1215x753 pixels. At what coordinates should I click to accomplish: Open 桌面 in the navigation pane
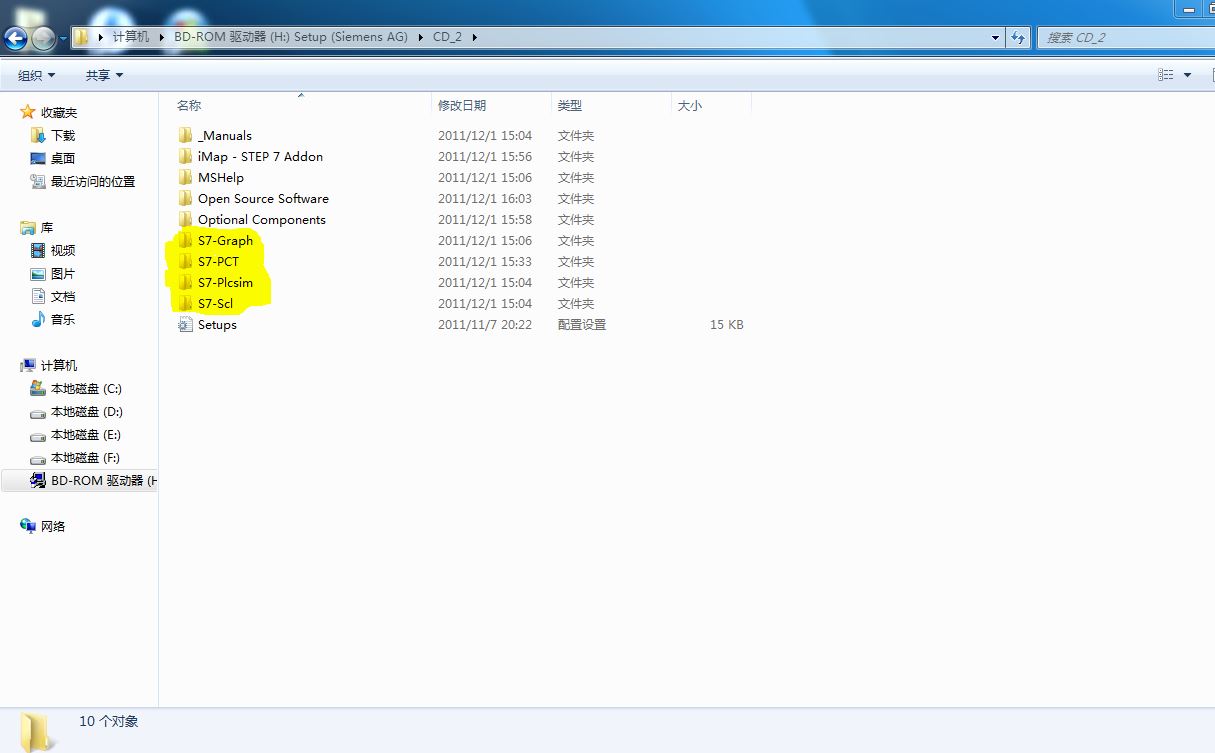pos(63,158)
